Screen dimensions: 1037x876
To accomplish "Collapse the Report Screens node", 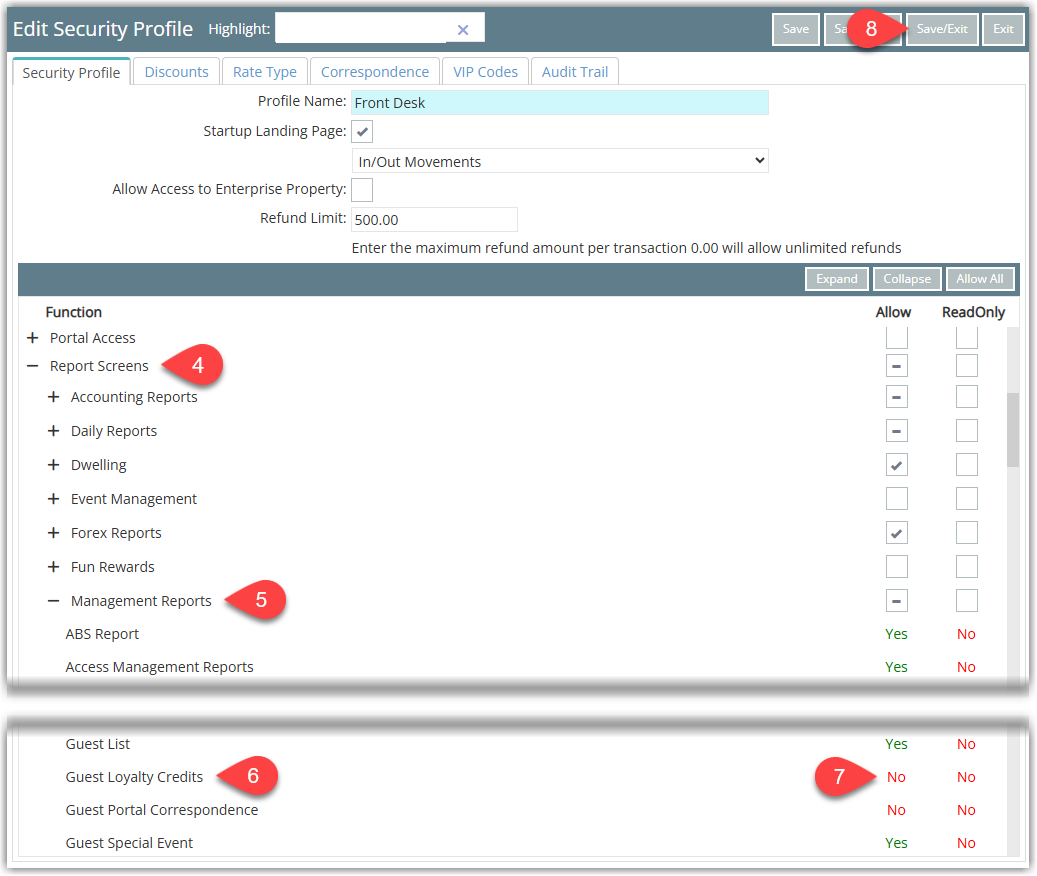I will click(32, 366).
